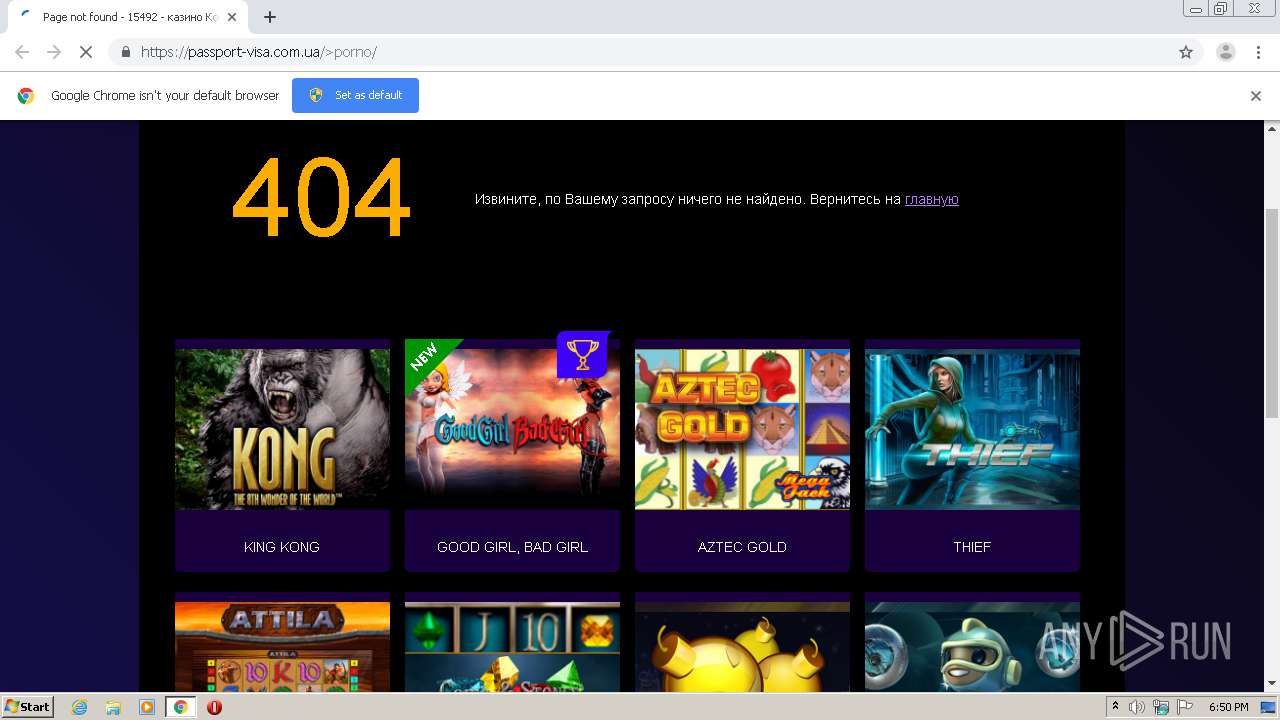Click the scrollbar down arrow
Image resolution: width=1280 pixels, height=720 pixels.
pos(1272,684)
